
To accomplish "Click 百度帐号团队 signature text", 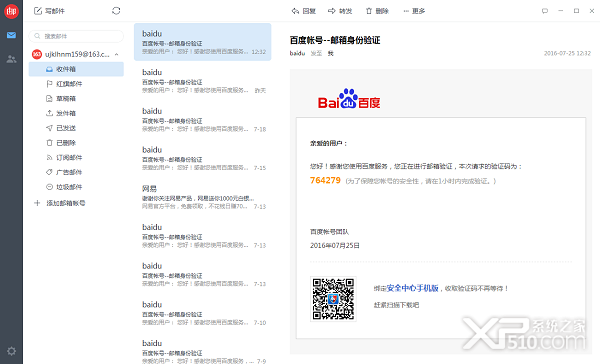I will pos(329,232).
